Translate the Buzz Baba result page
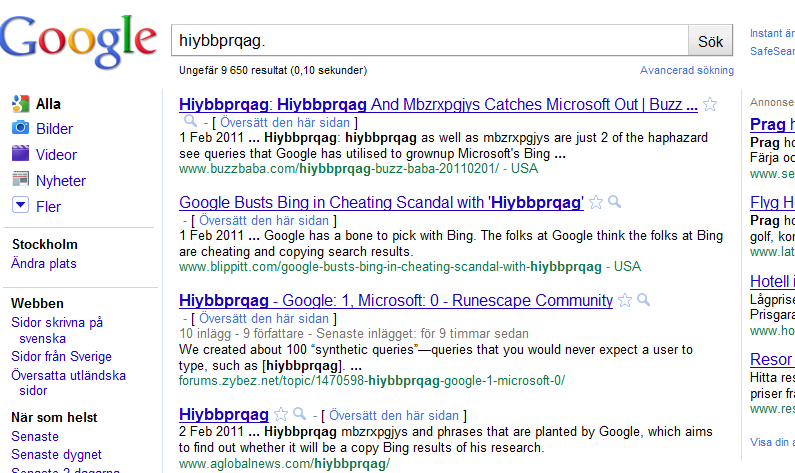The image size is (795, 473). 285,123
